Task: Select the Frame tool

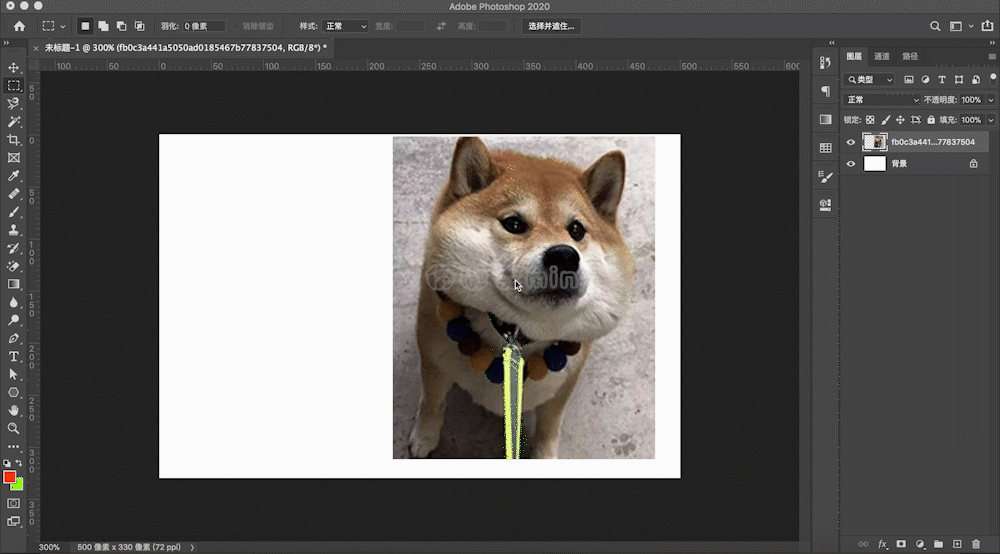Action: click(x=13, y=157)
